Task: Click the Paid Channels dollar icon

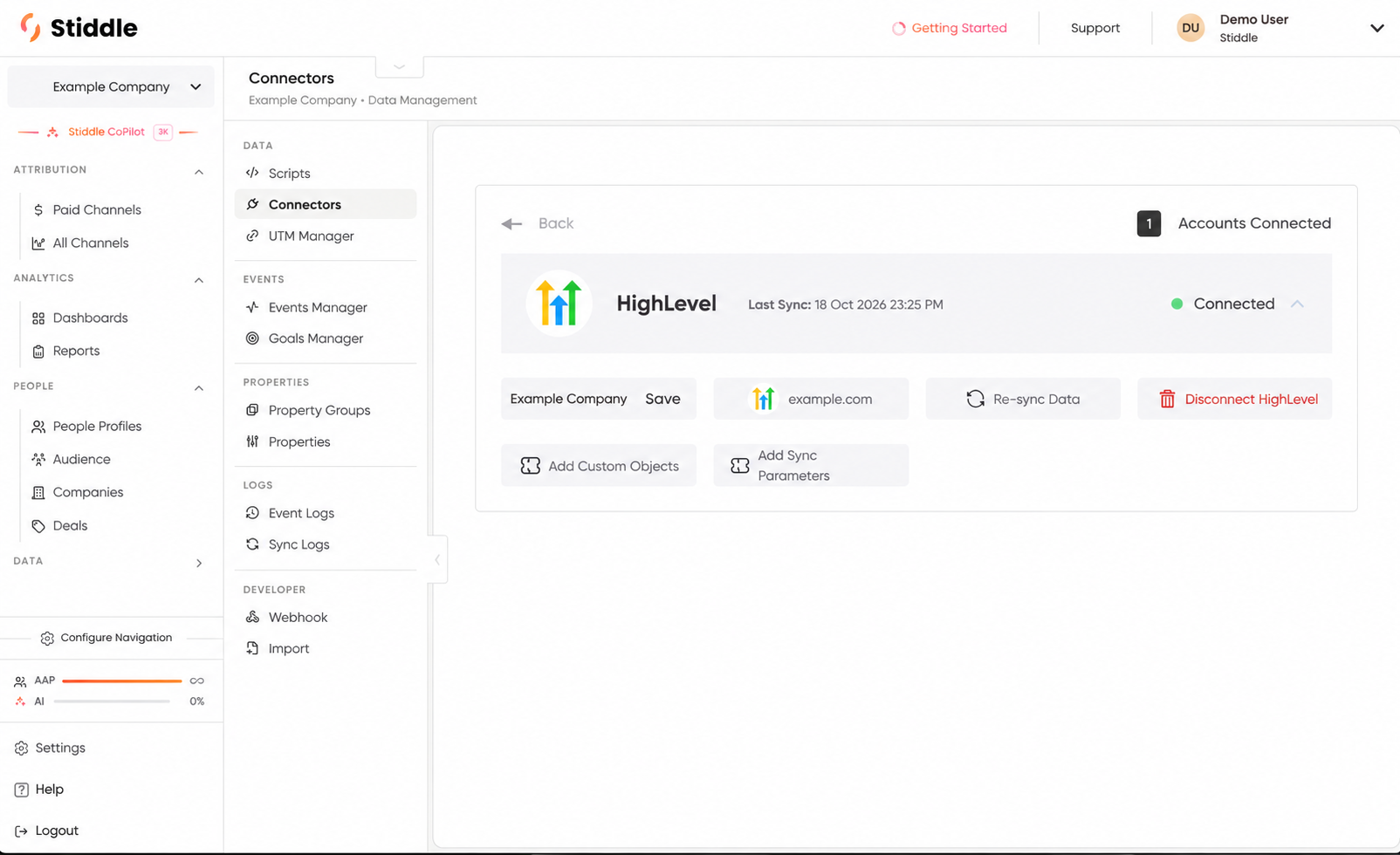Action: point(38,210)
